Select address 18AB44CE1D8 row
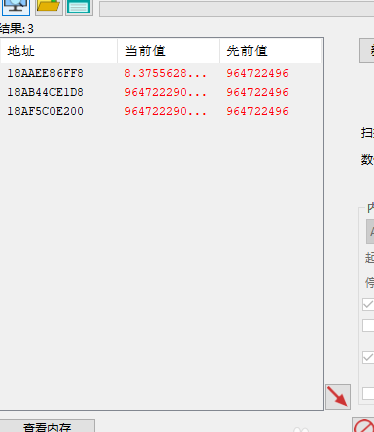374x432 pixels. (161, 92)
